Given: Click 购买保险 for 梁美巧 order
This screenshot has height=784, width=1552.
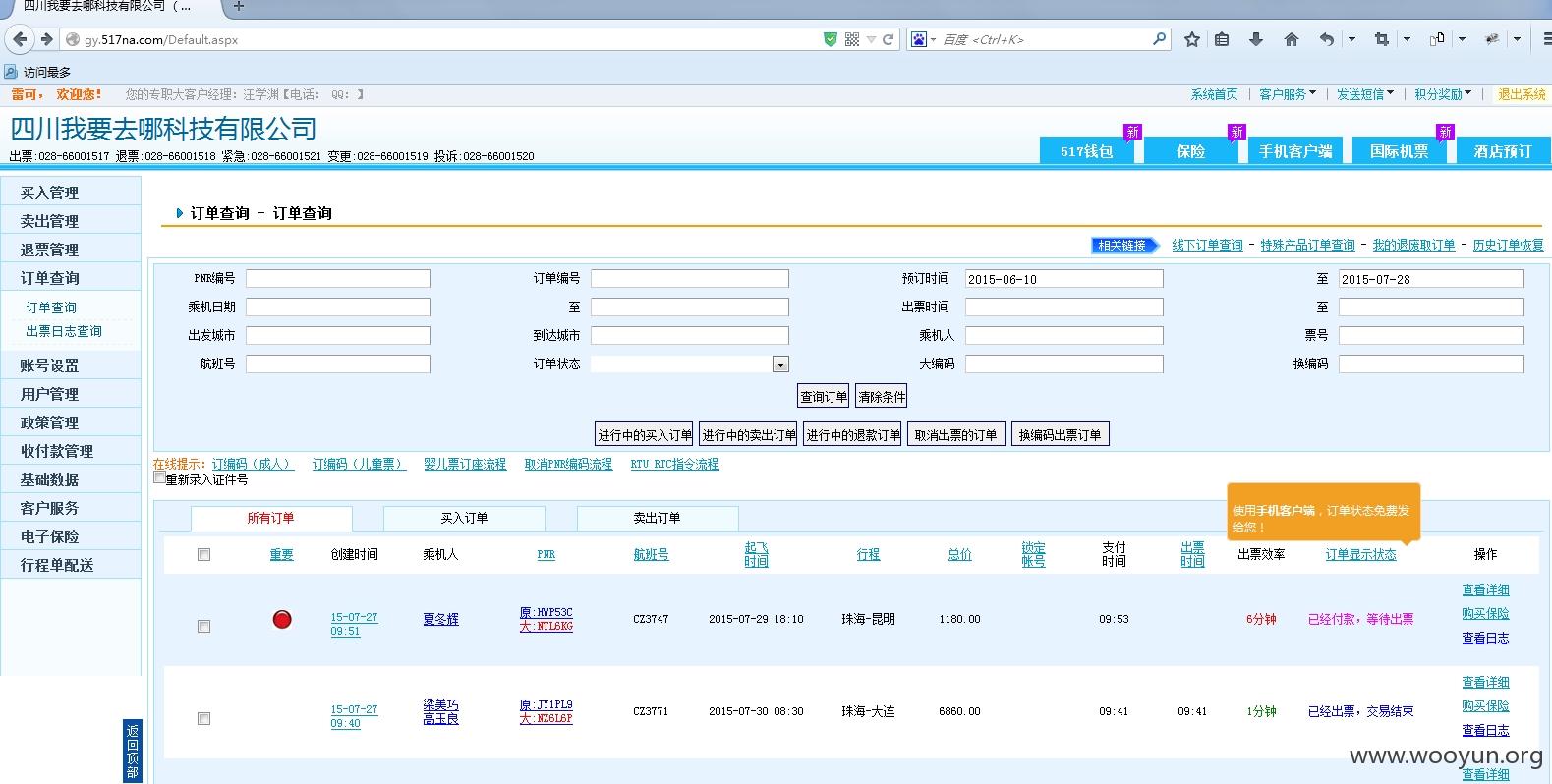Looking at the screenshot, I should point(1485,705).
